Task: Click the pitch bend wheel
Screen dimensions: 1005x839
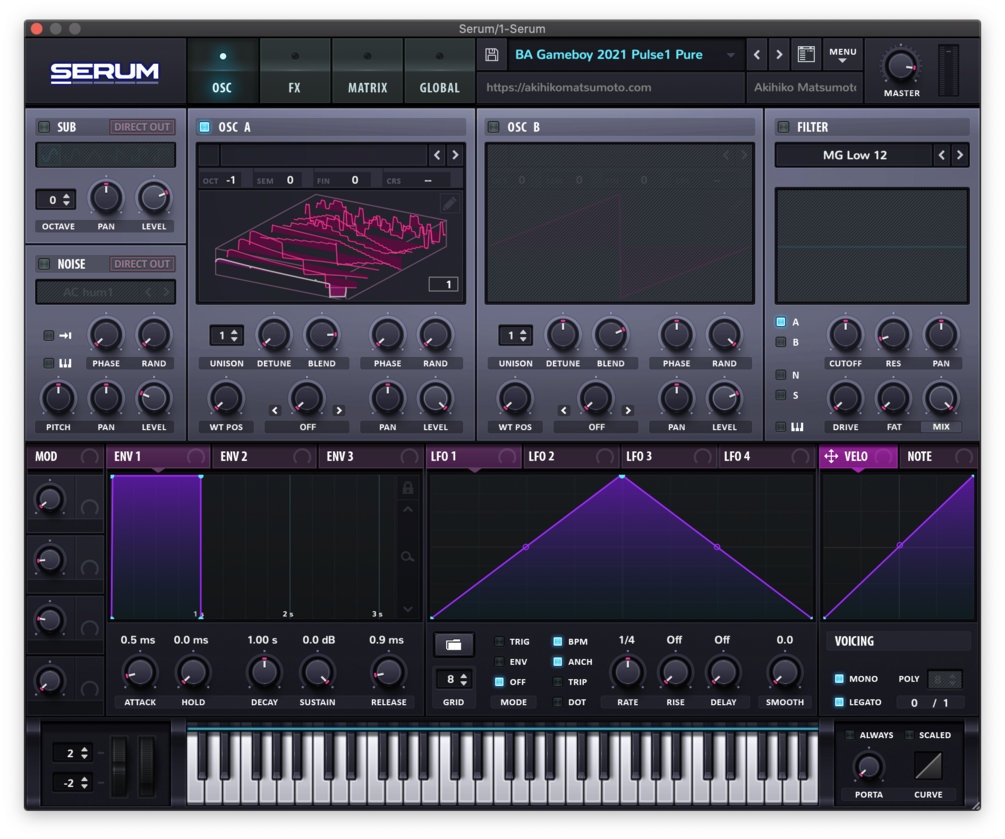Action: 120,767
